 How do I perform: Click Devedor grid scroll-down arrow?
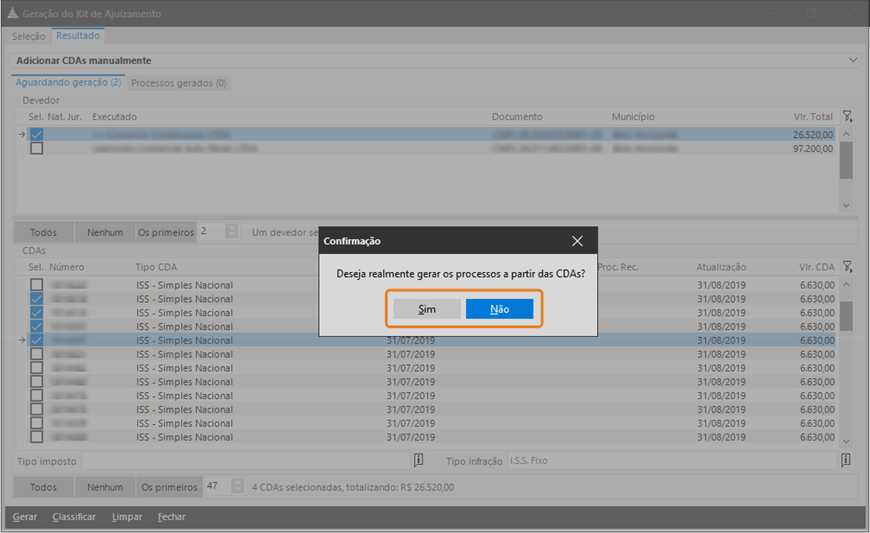[846, 205]
